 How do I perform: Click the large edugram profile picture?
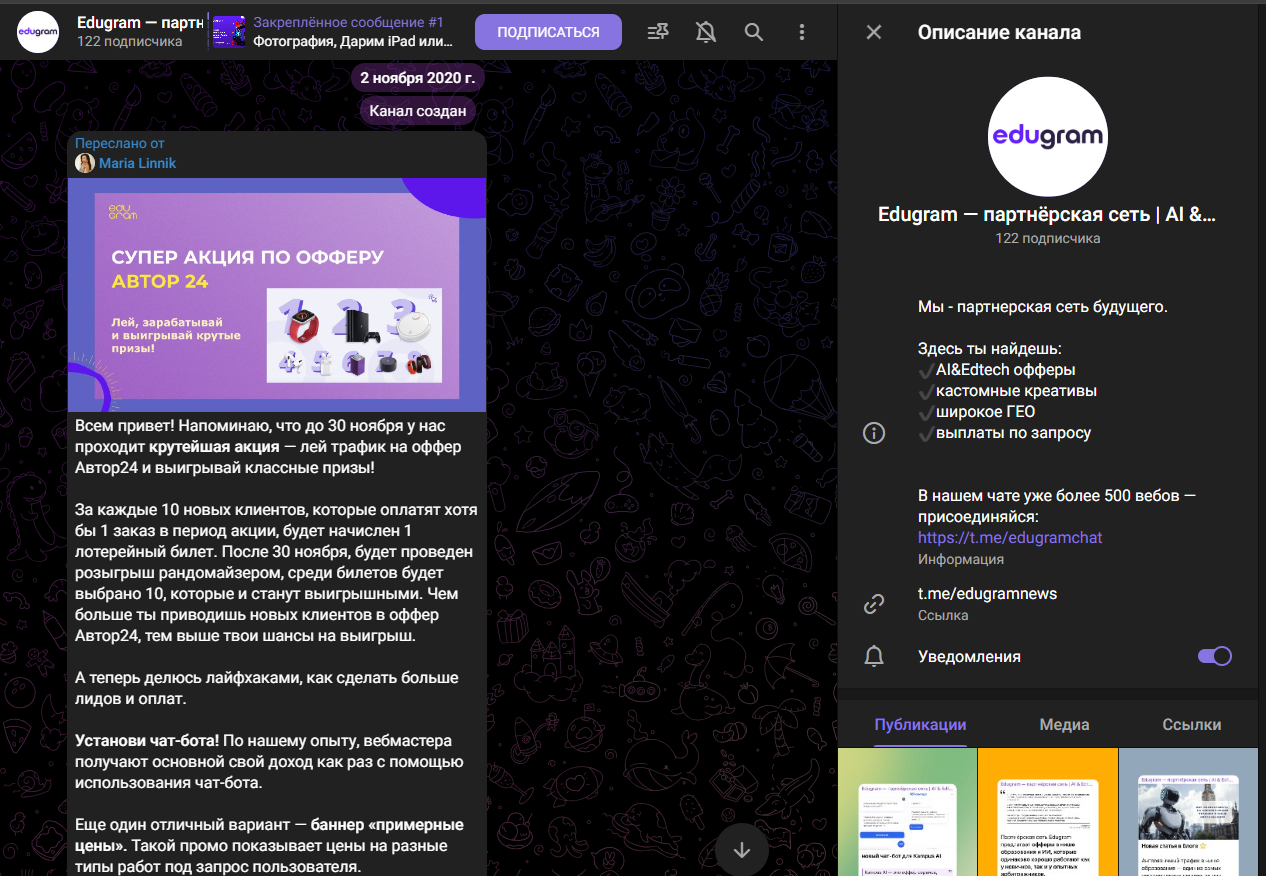(1047, 136)
